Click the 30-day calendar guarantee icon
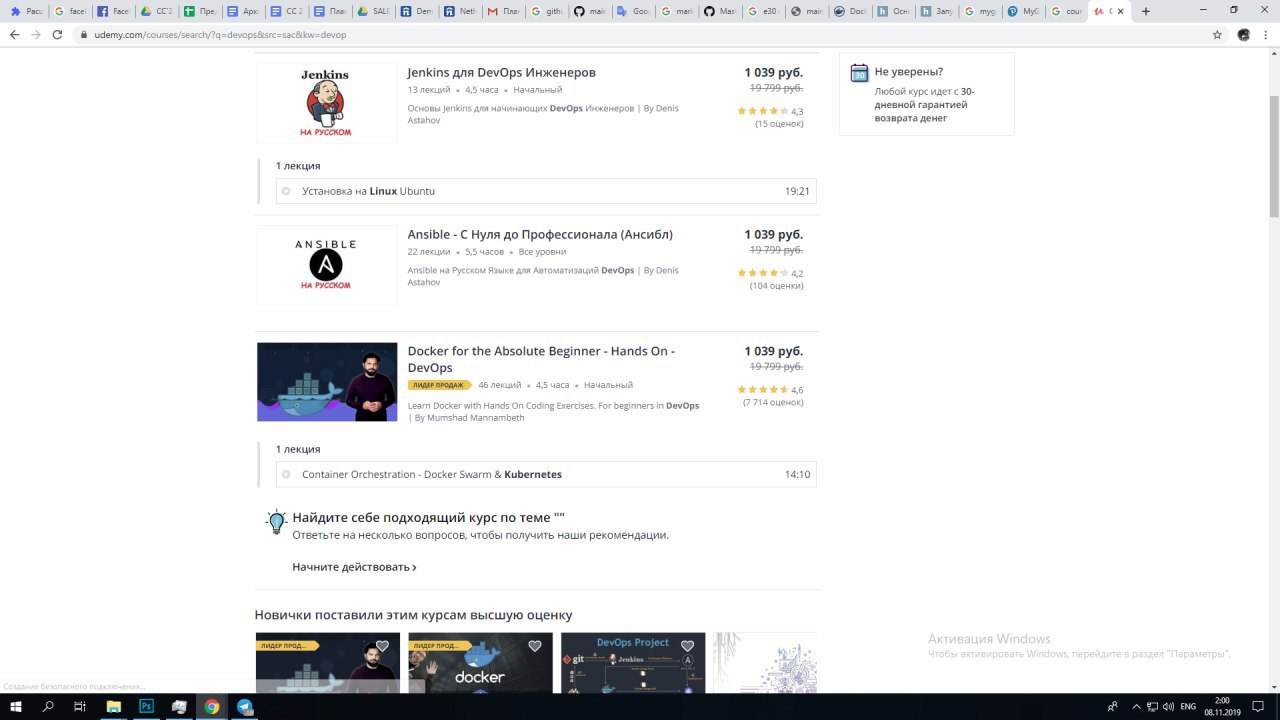 [859, 73]
